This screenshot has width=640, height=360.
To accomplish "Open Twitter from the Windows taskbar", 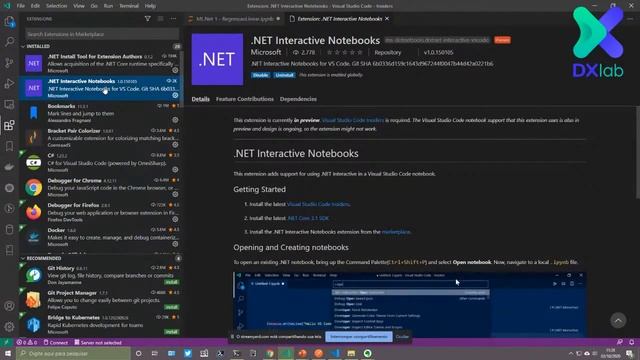I will click(188, 353).
